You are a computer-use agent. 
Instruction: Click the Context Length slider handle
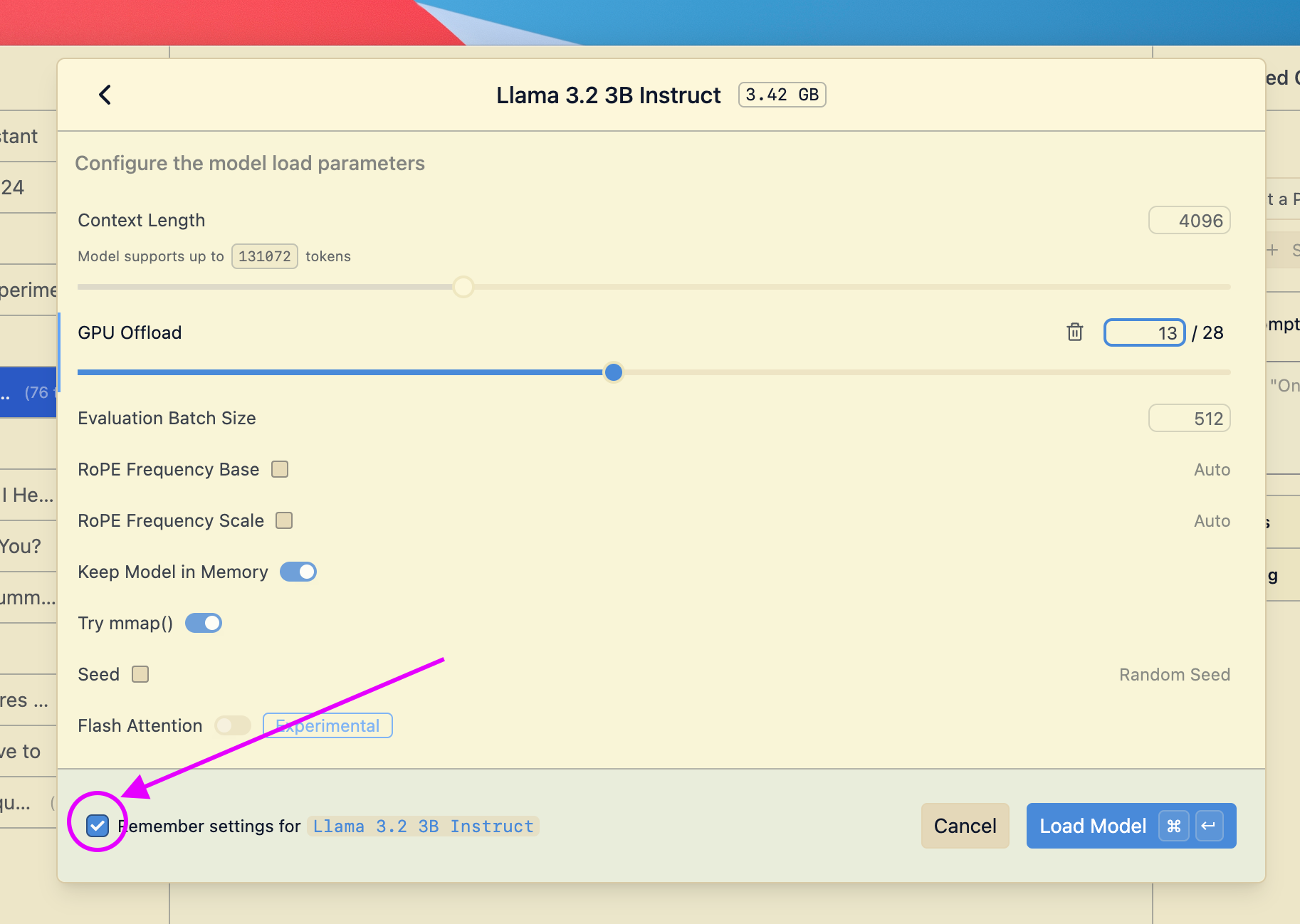click(463, 287)
